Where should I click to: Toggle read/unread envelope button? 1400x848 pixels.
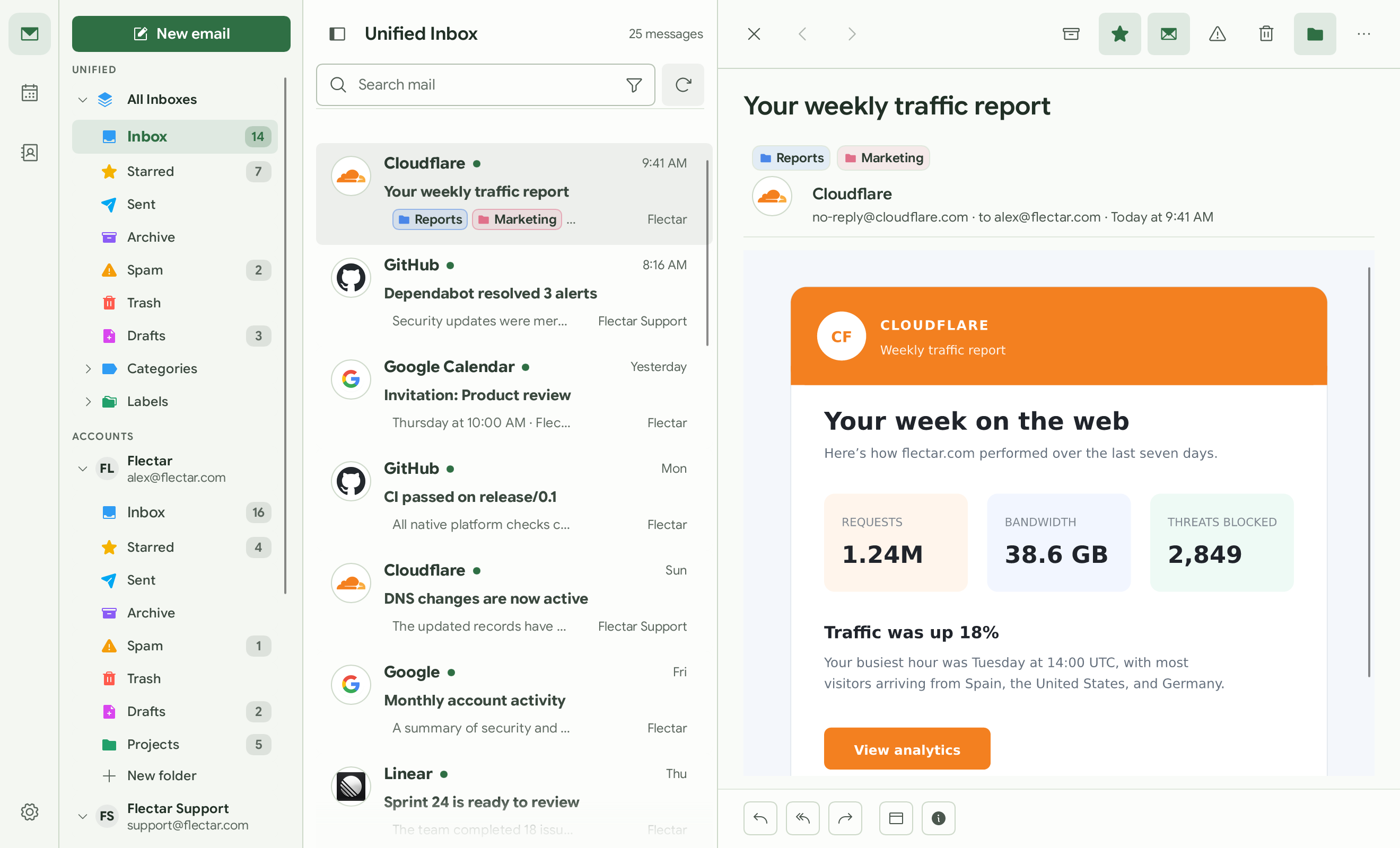[x=1169, y=34]
